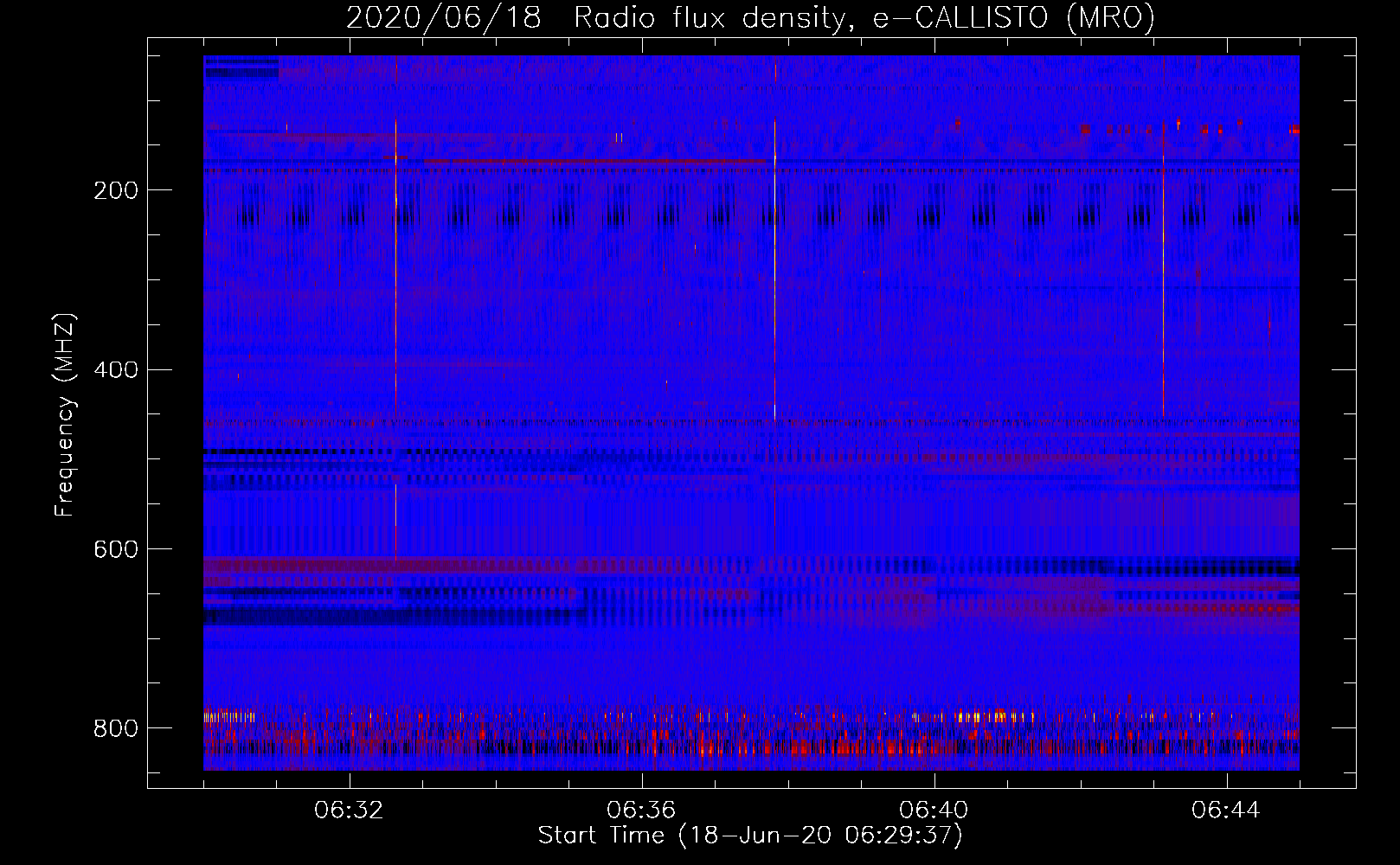Screen dimensions: 1400x865
Task: Click the 400 frequency tick label
Action: click(x=116, y=370)
